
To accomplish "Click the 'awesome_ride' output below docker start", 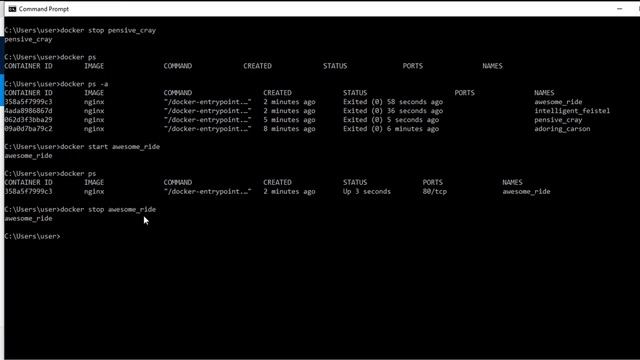I will 28,156.
